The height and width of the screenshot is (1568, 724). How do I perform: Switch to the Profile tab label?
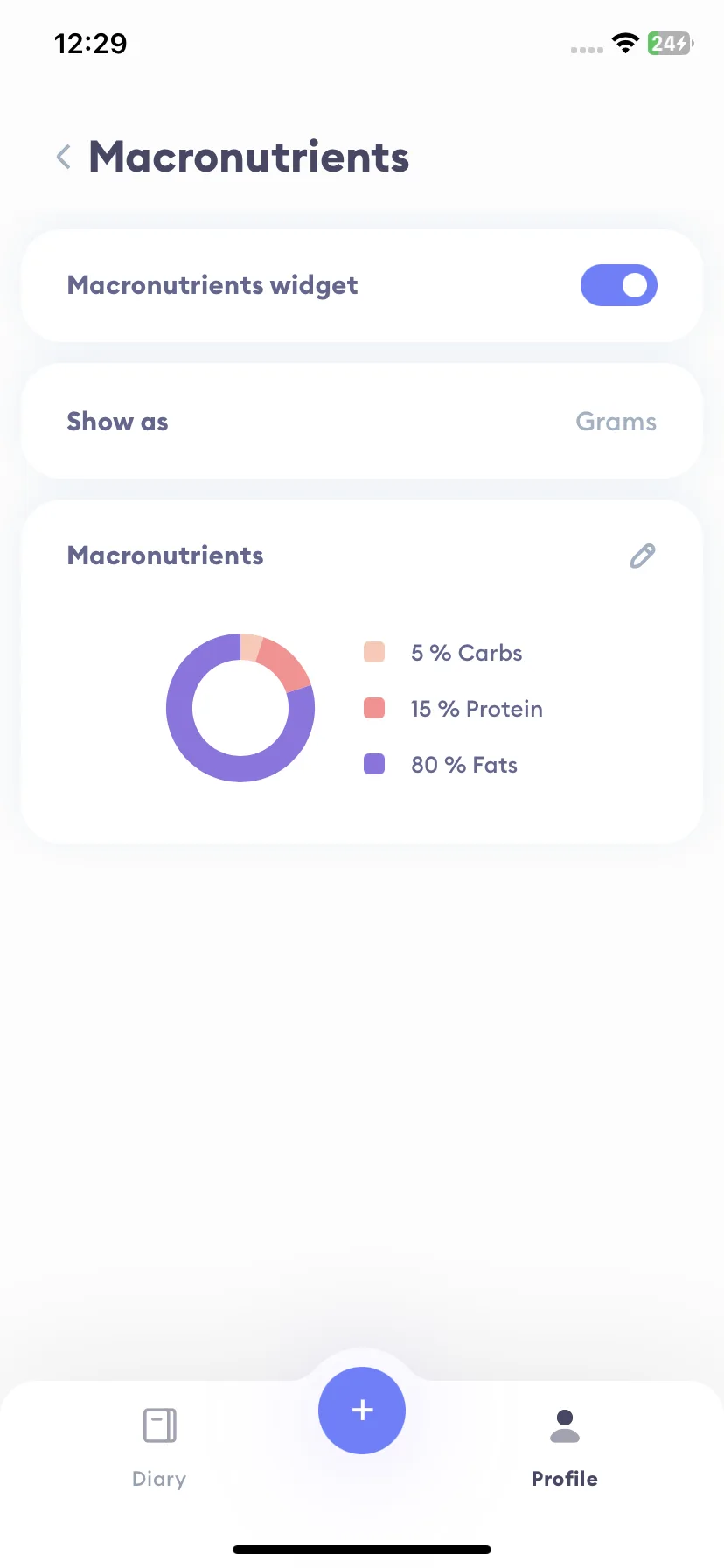(565, 1479)
